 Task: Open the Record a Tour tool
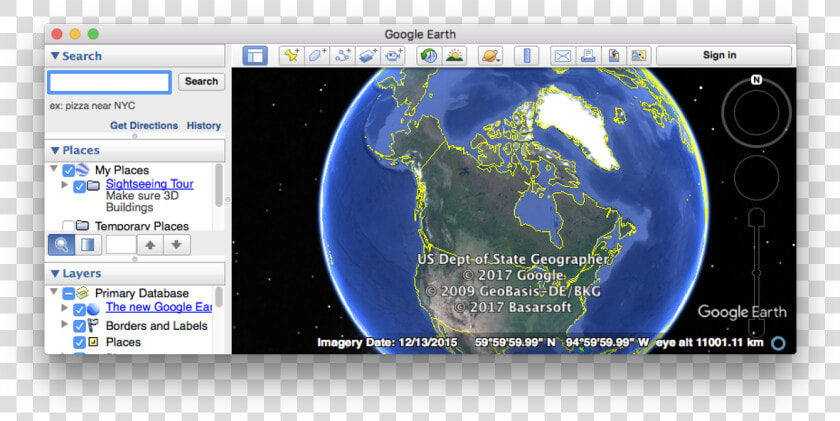[393, 55]
